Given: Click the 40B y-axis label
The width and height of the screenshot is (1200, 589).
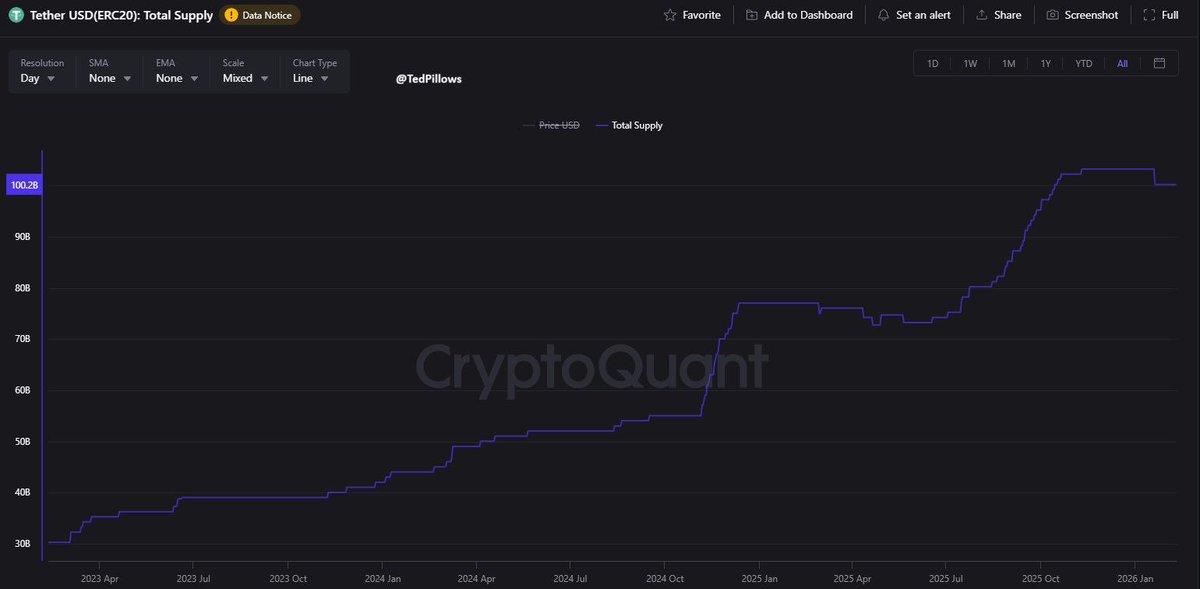Looking at the screenshot, I should 22,492.
